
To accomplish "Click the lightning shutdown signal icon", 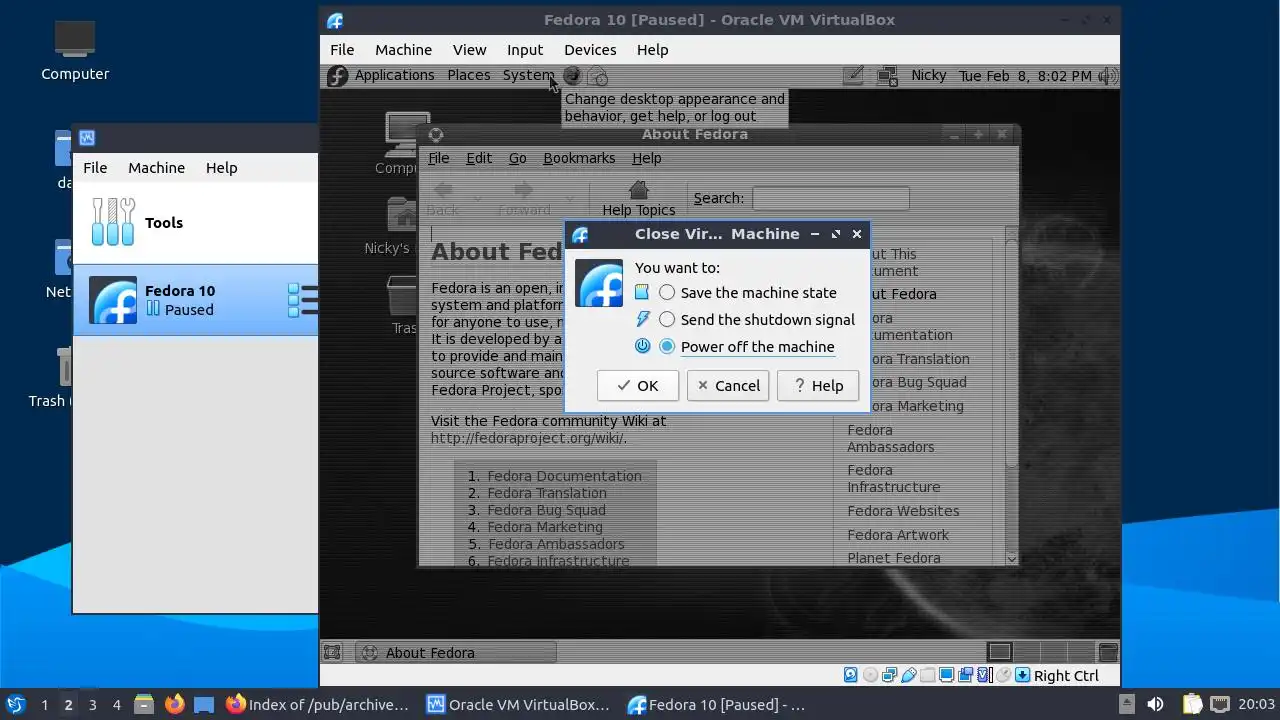I will tap(642, 320).
